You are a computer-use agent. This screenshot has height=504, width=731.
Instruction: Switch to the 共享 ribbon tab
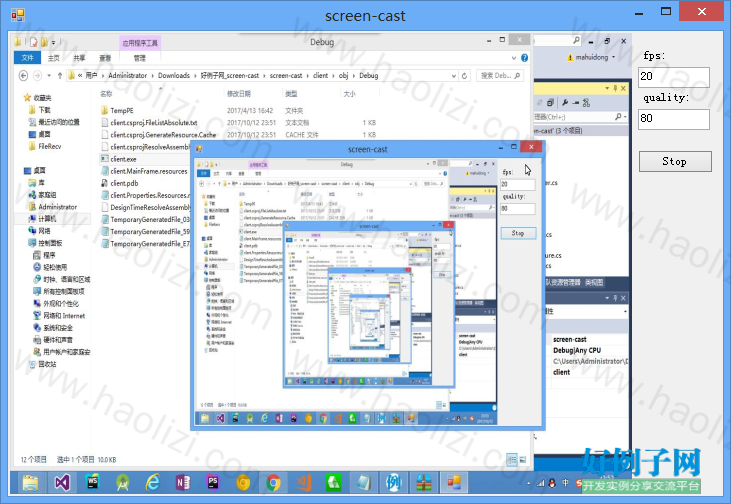(x=79, y=58)
